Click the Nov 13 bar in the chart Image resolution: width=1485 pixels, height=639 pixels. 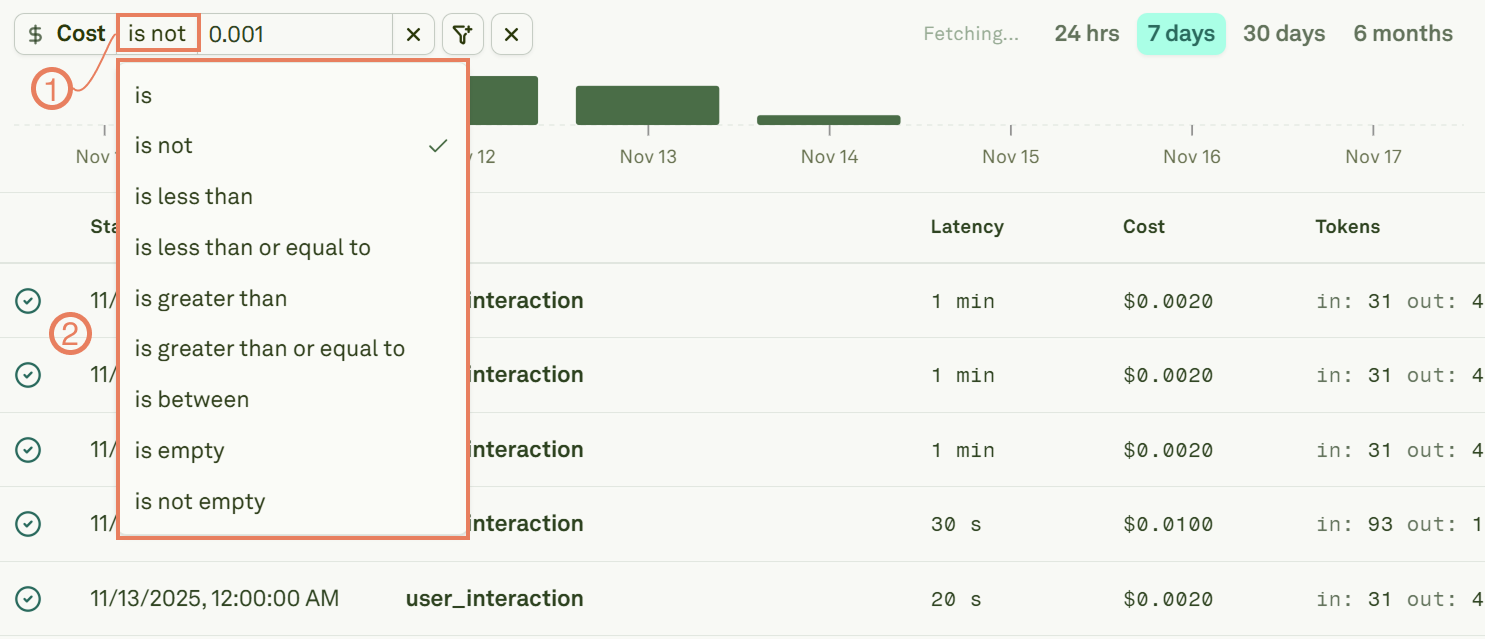647,104
